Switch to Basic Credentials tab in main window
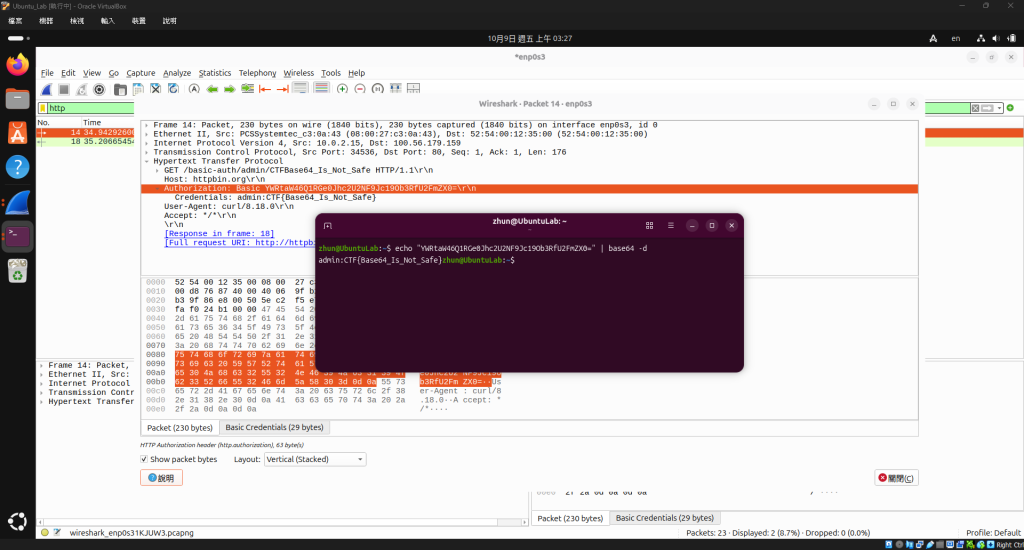This screenshot has width=1024, height=550. click(x=665, y=518)
